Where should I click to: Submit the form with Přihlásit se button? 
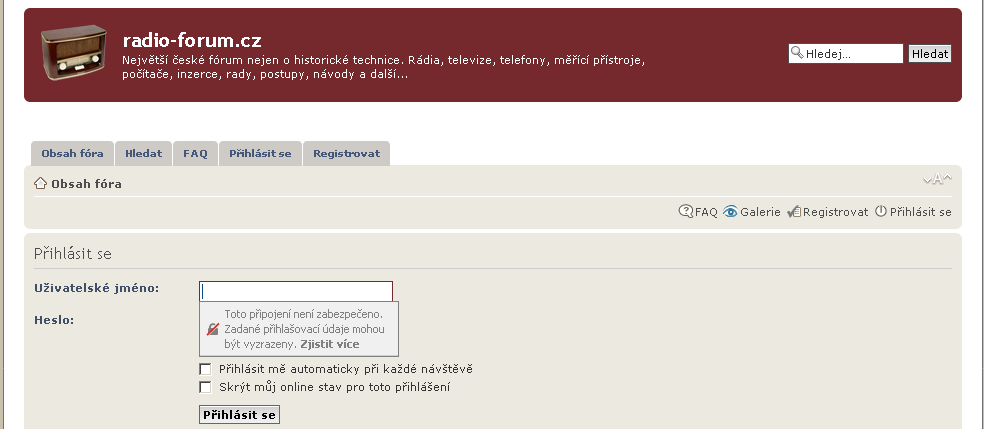[x=239, y=414]
